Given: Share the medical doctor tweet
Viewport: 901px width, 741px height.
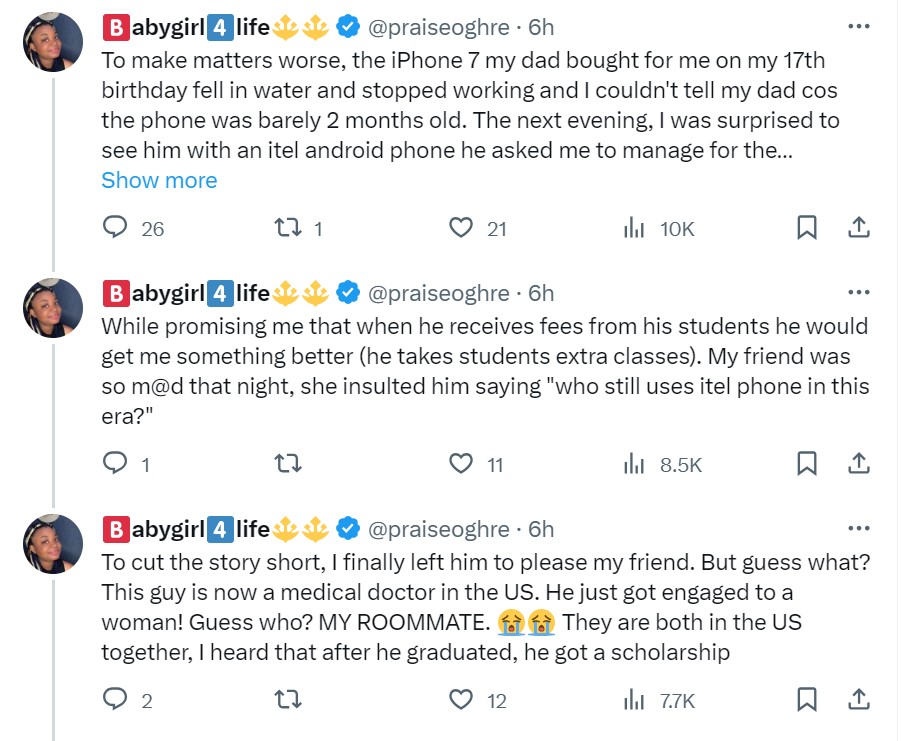Looking at the screenshot, I should click(858, 700).
